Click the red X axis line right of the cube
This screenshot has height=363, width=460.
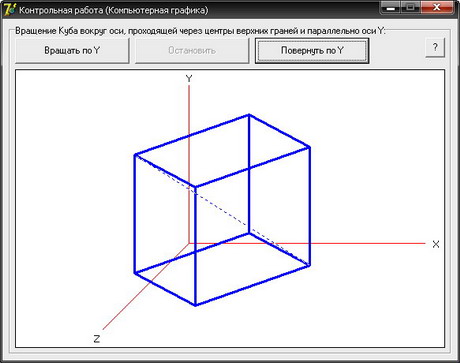[x=367, y=243]
